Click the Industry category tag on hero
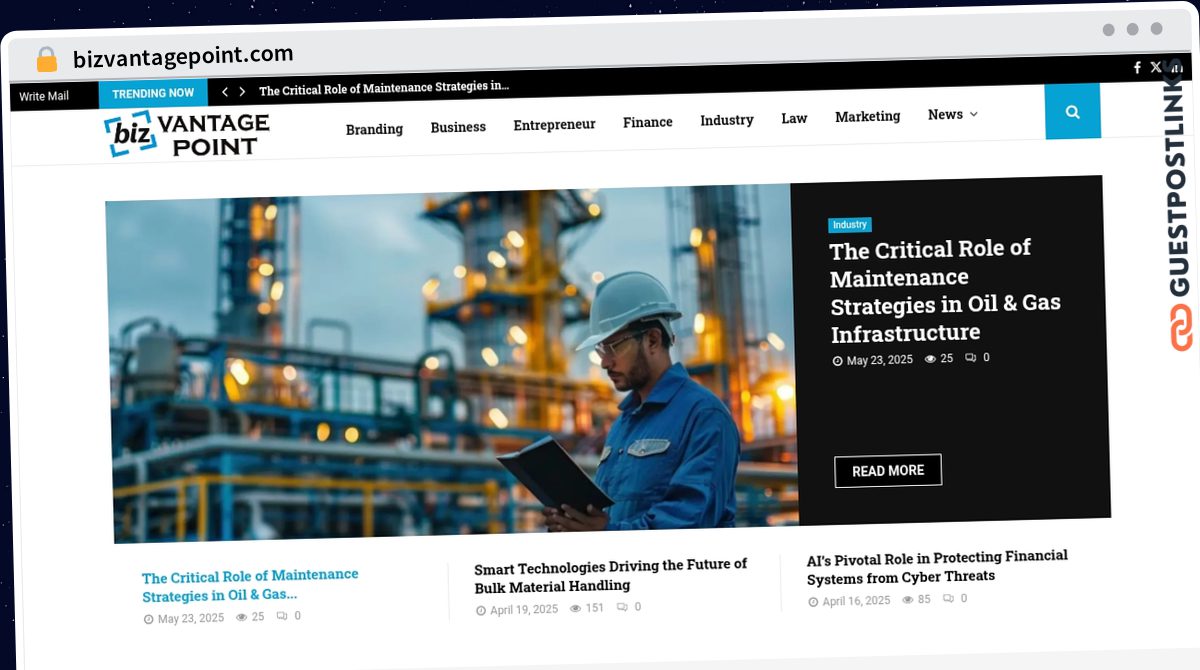Screen dimensions: 1200x670 (x=850, y=225)
